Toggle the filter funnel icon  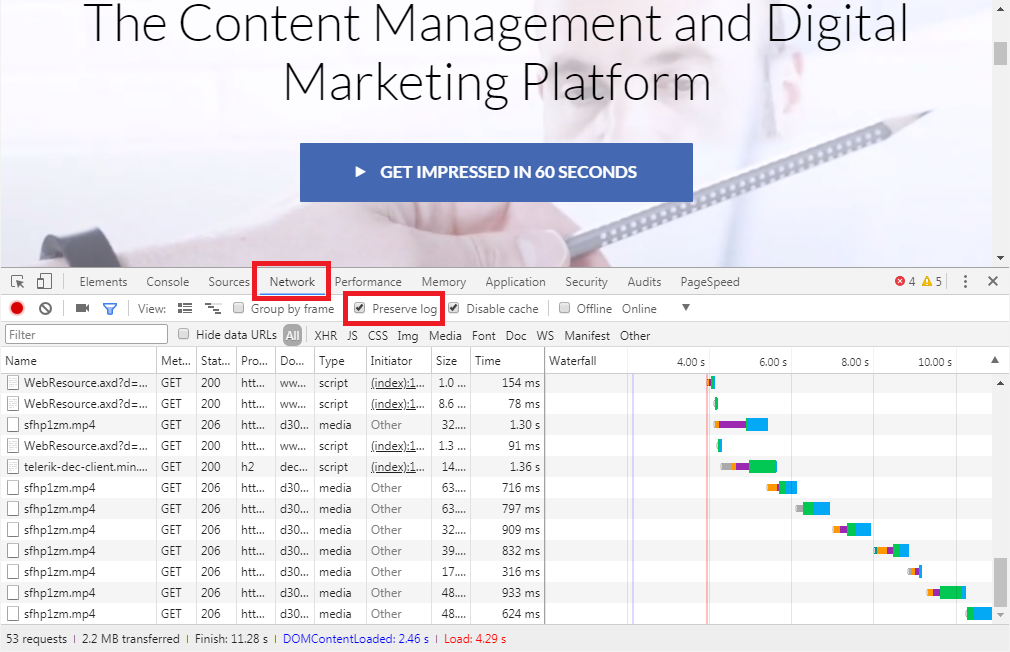point(110,309)
